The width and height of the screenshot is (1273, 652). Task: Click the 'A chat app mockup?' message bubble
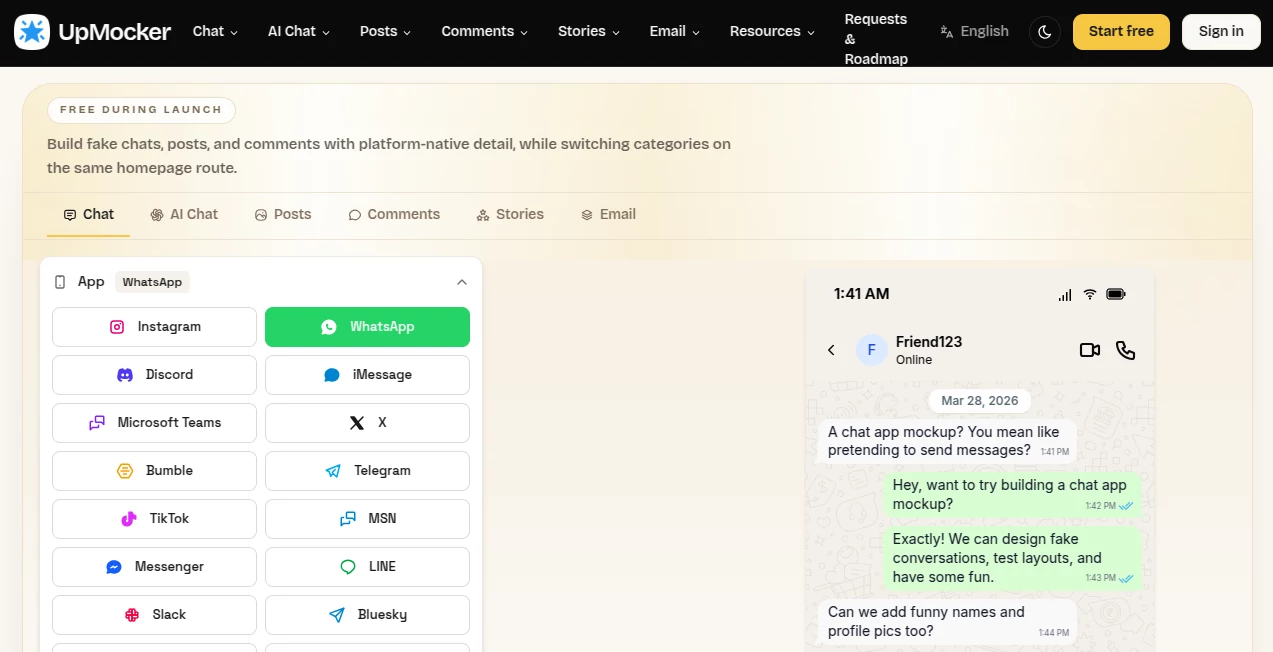coord(947,441)
